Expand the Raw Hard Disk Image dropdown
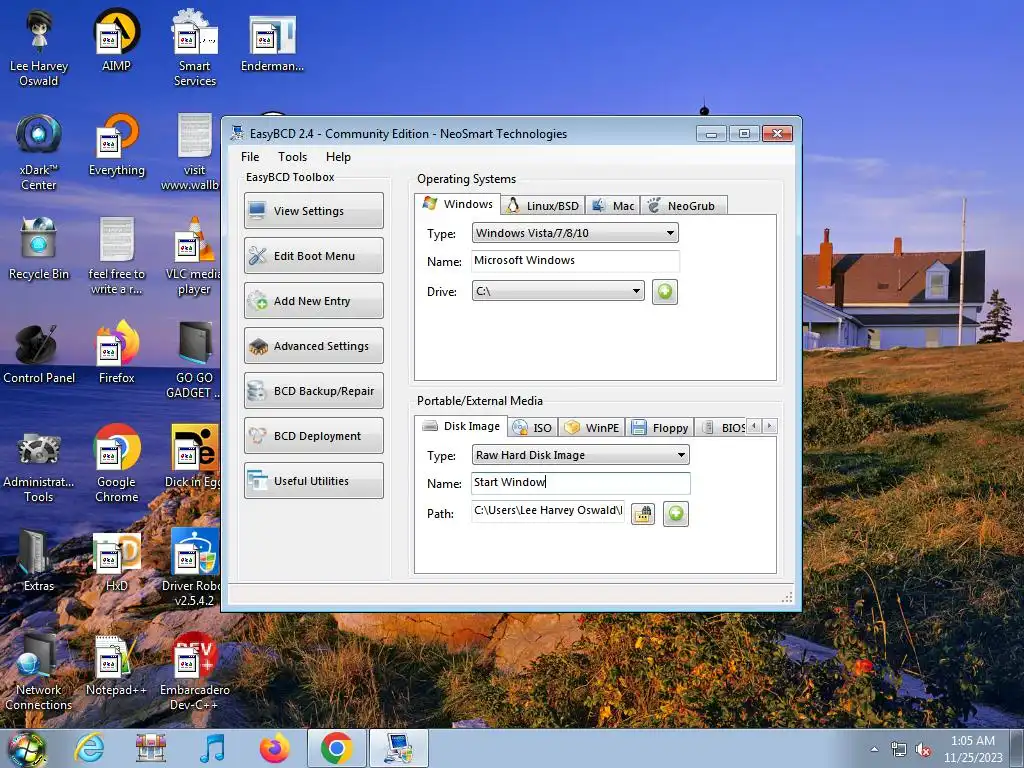 point(580,455)
